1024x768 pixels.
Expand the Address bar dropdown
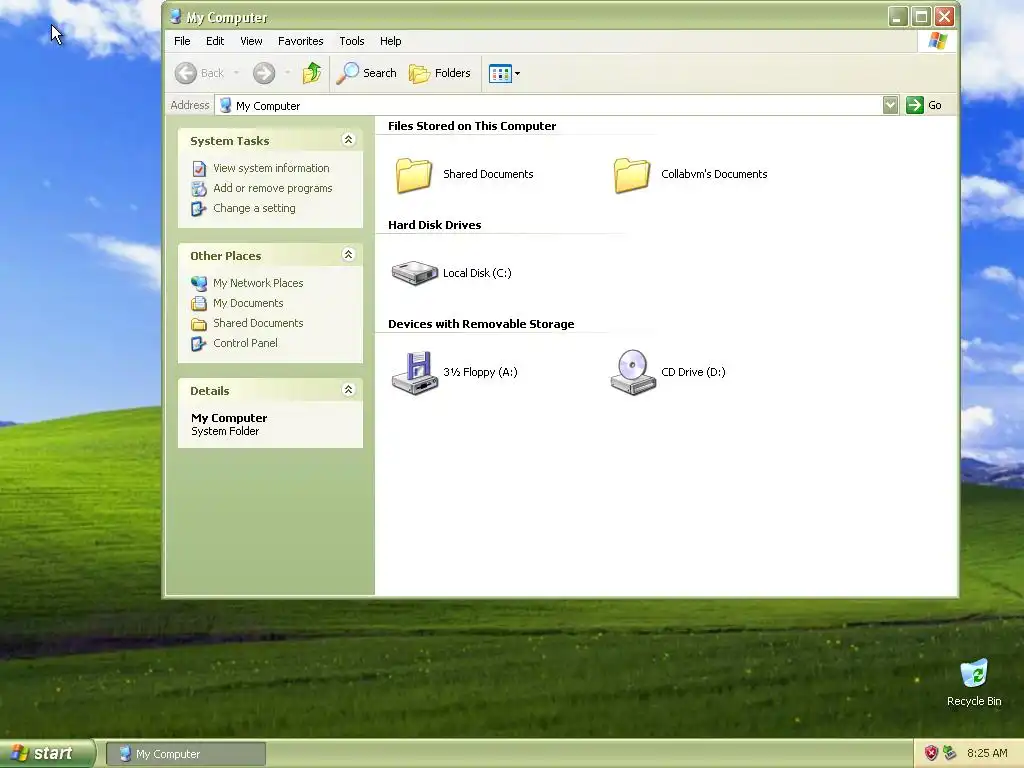pos(890,105)
